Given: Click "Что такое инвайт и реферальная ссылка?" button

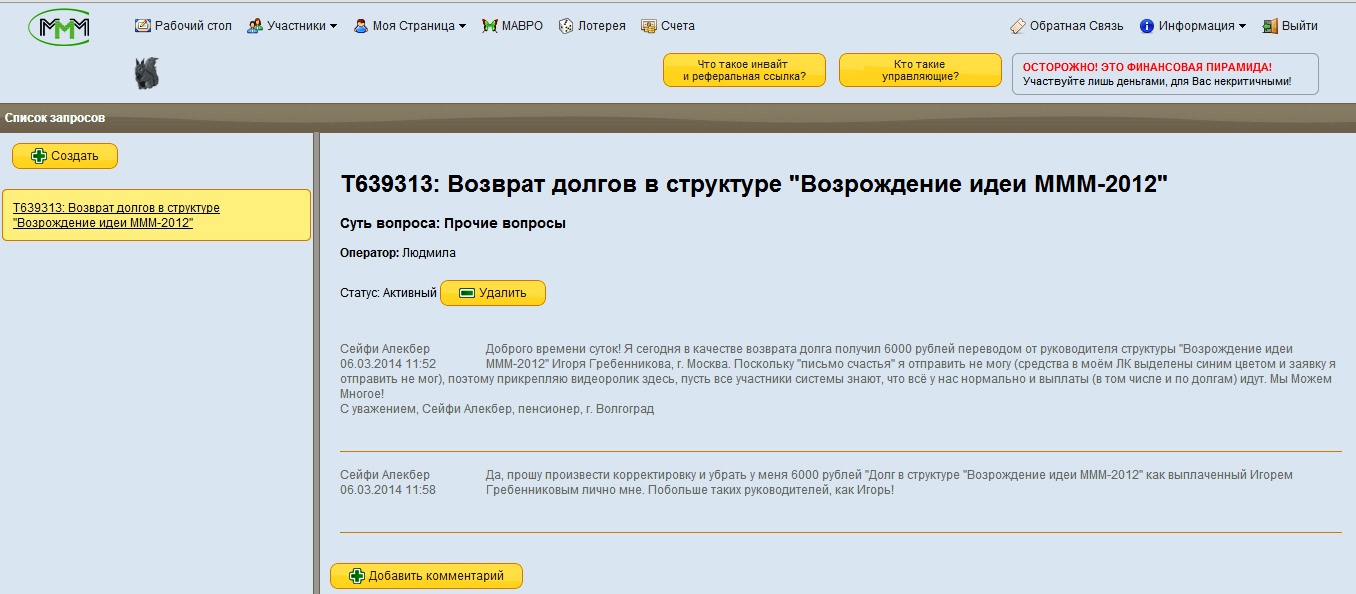Looking at the screenshot, I should (744, 70).
